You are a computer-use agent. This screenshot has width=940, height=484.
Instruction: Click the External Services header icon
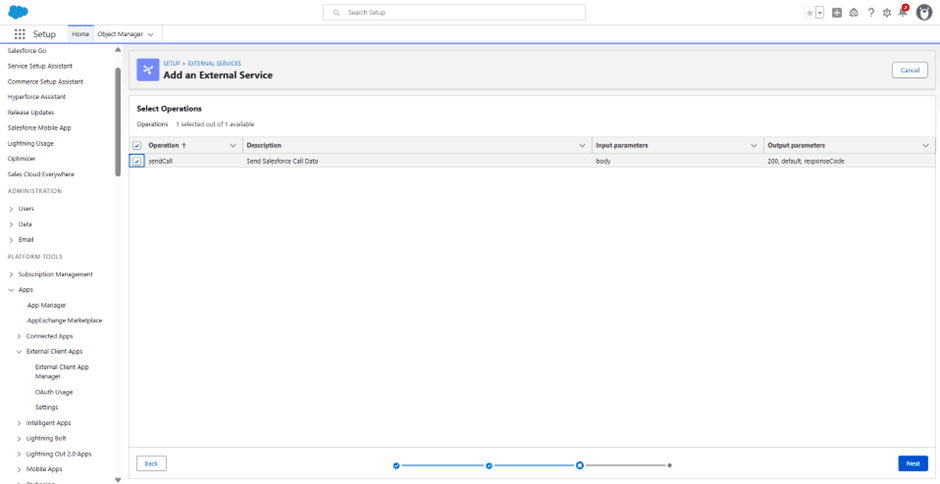click(148, 70)
